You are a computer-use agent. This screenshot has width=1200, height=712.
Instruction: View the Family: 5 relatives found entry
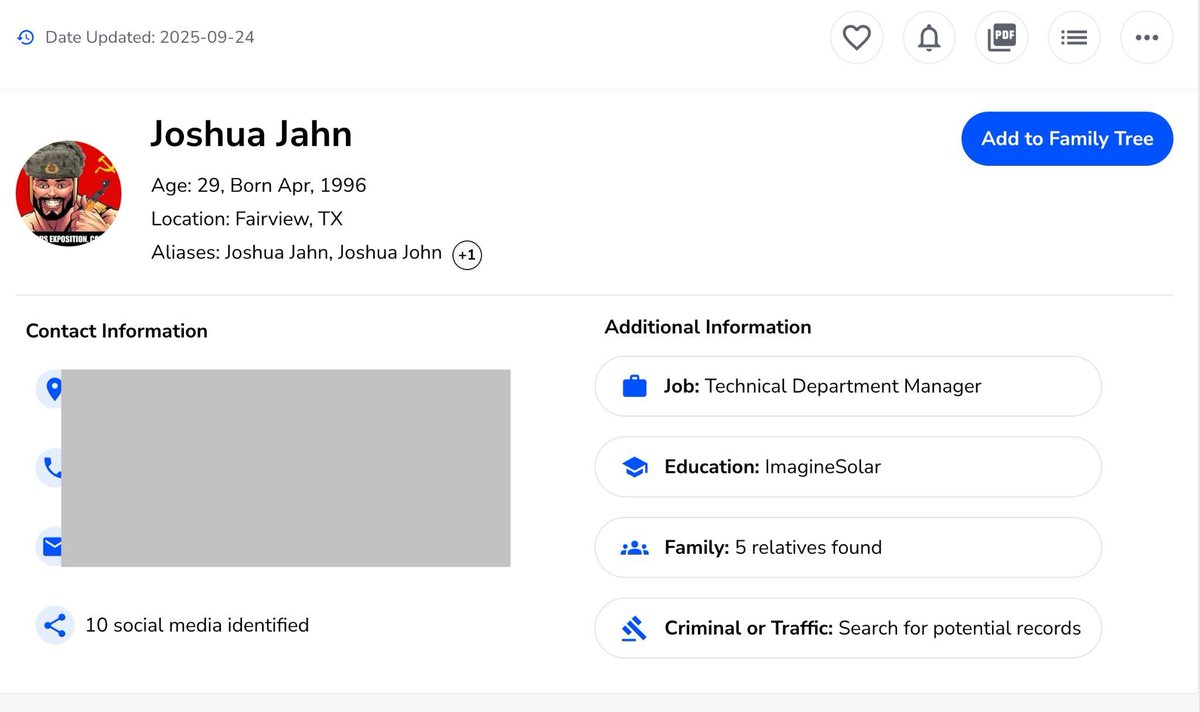(847, 547)
